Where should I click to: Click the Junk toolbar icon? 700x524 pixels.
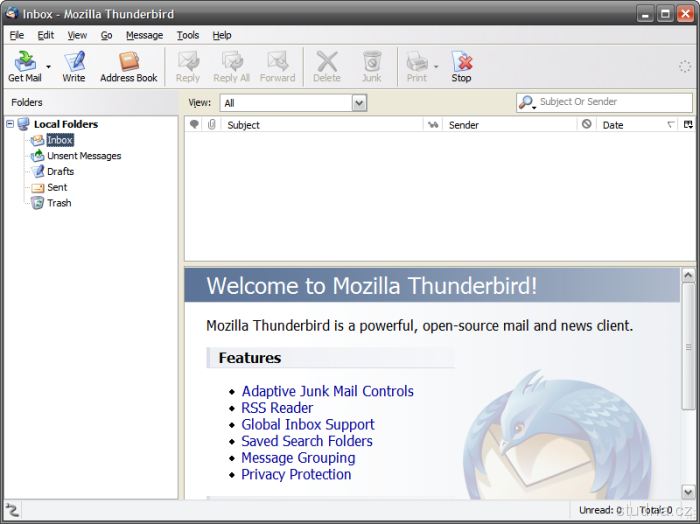pyautogui.click(x=372, y=66)
